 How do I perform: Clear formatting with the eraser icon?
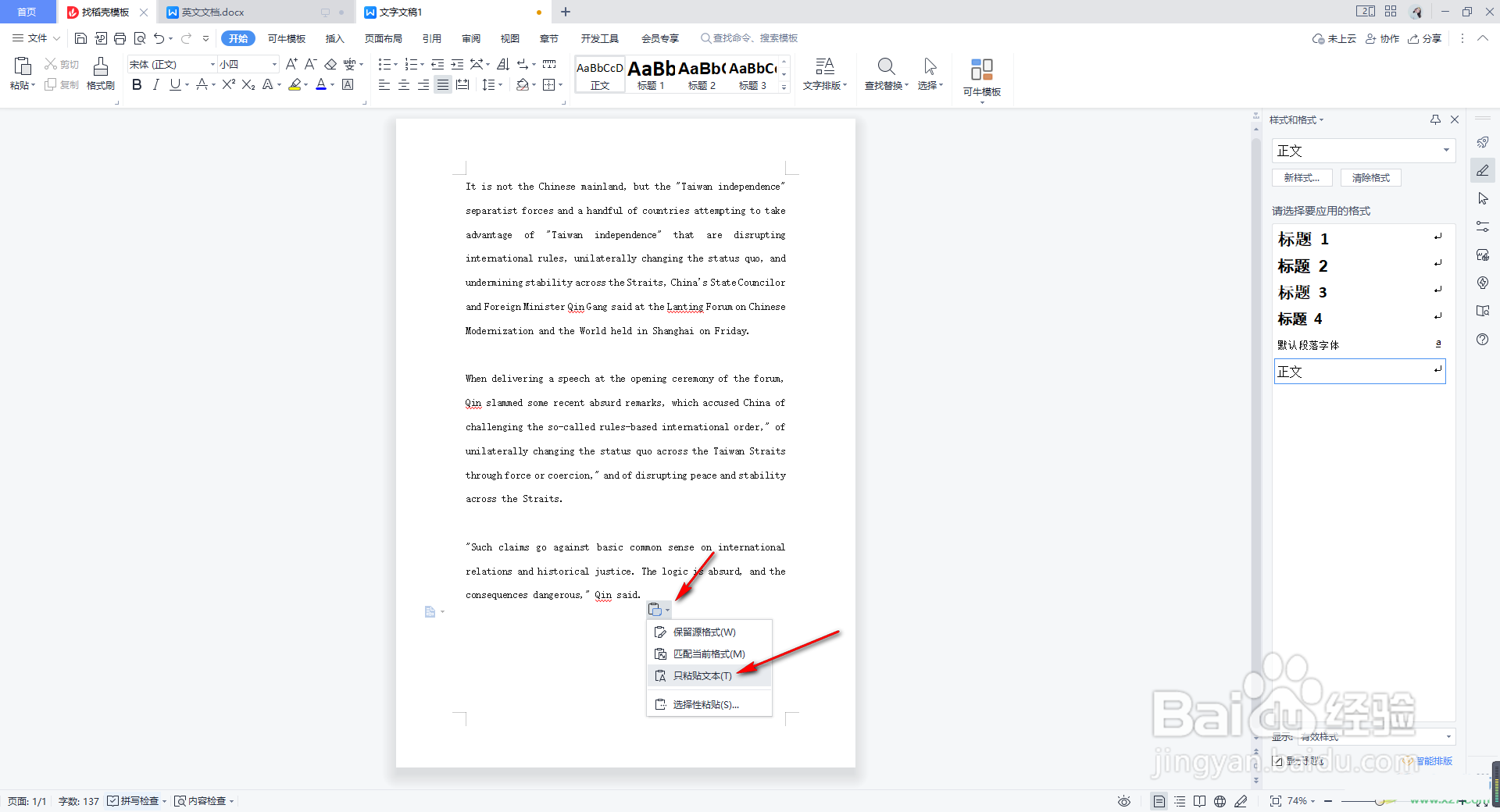tap(330, 64)
